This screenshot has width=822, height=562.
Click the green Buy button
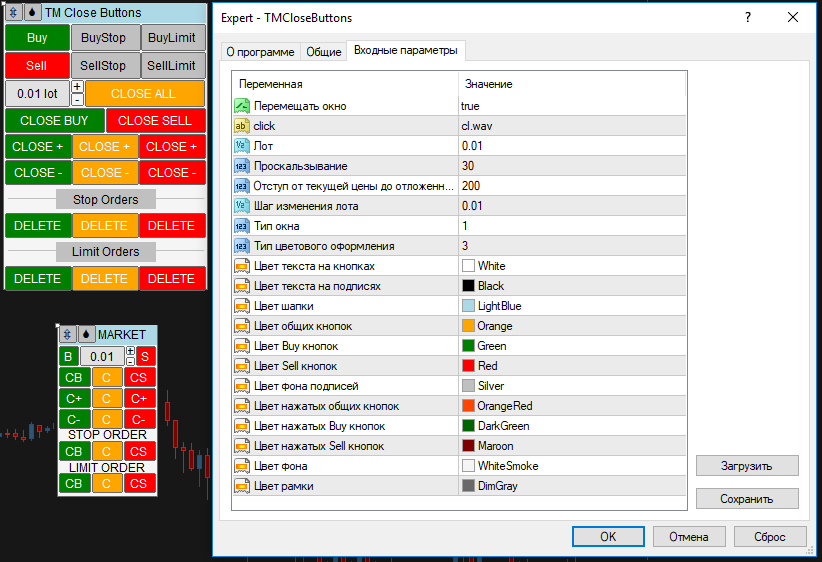[37, 38]
